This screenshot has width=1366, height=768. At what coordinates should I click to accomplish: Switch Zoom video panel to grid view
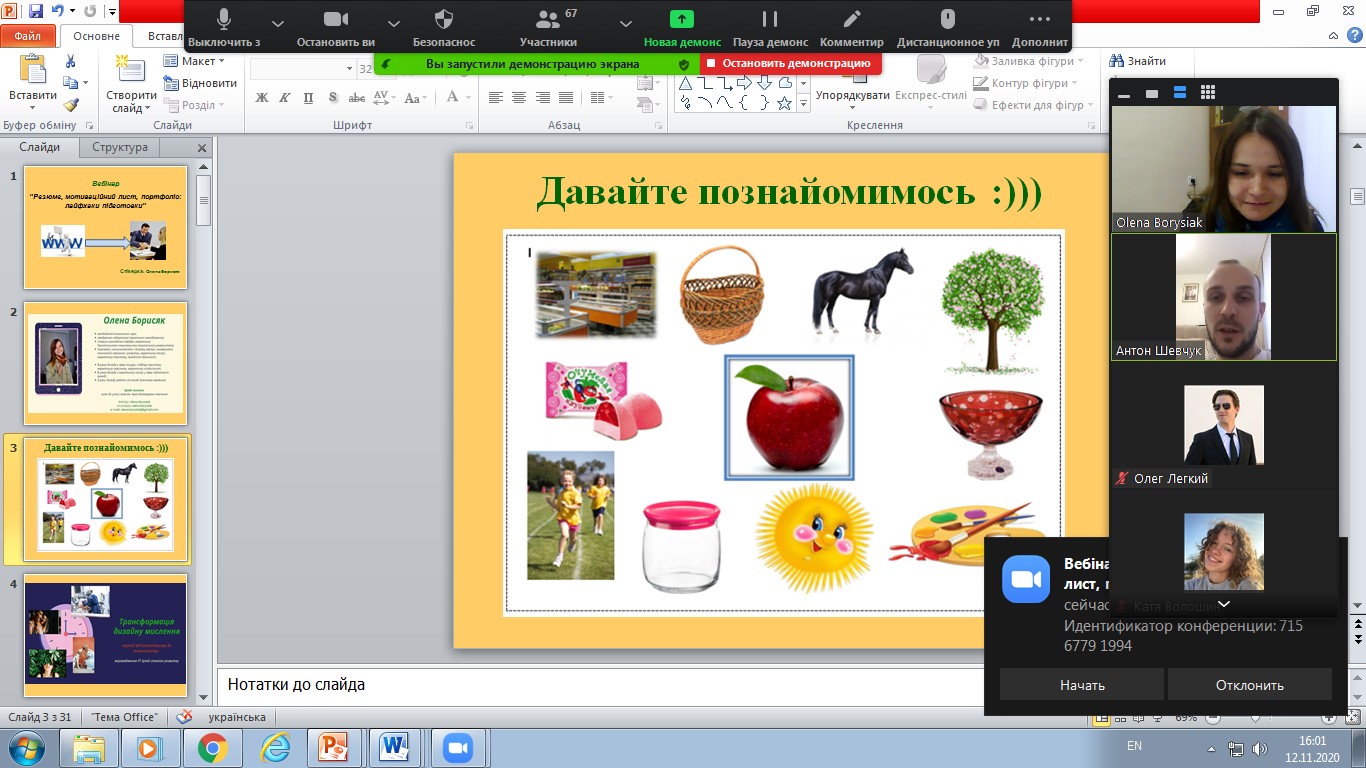tap(1208, 92)
